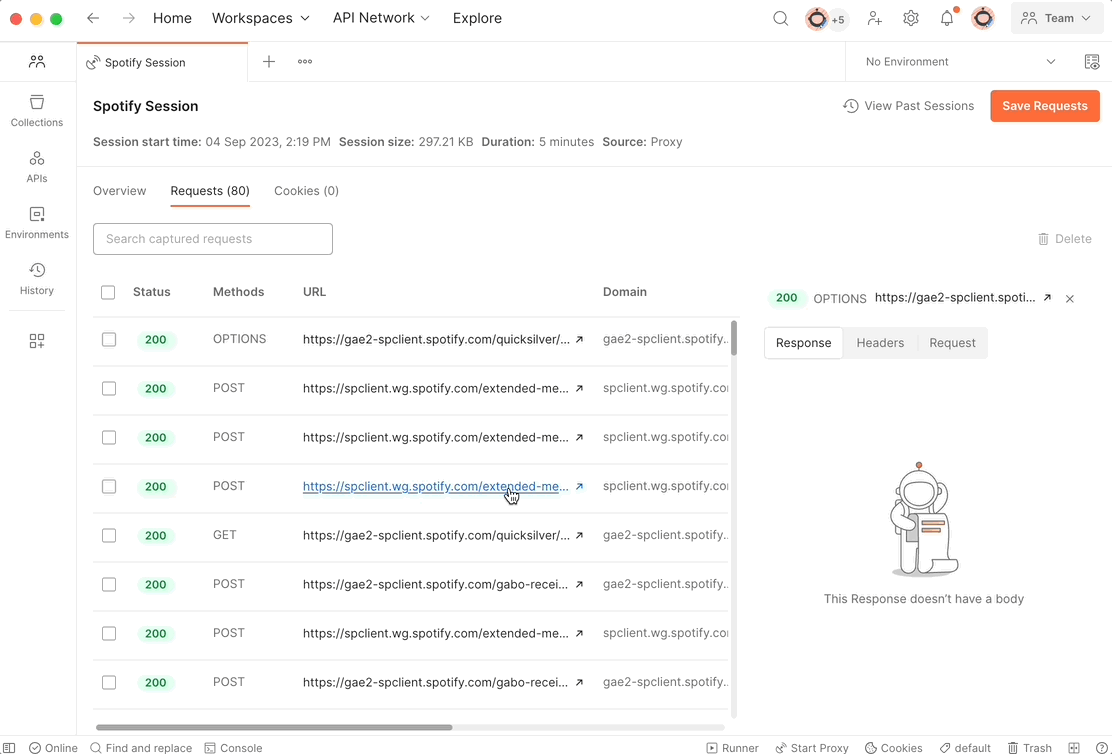Viewport: 1112px width, 754px height.
Task: Toggle the select-all requests checkbox
Action: (x=108, y=292)
